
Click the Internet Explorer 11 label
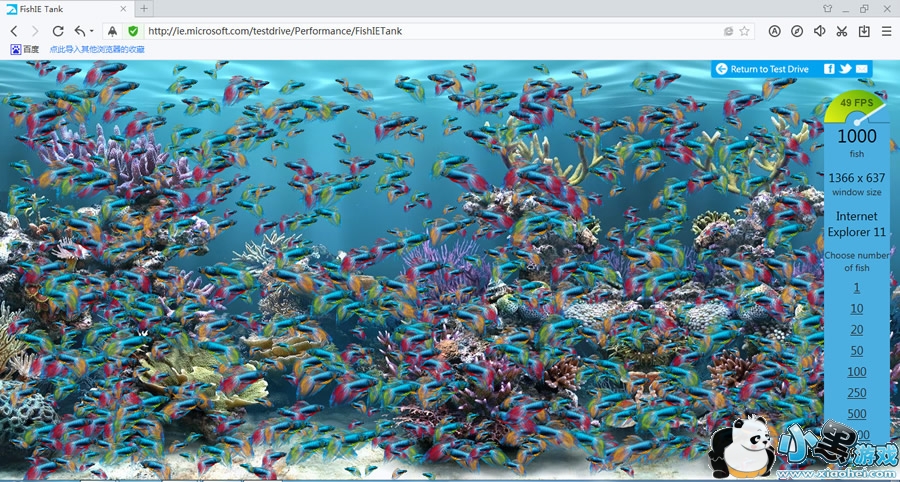856,224
